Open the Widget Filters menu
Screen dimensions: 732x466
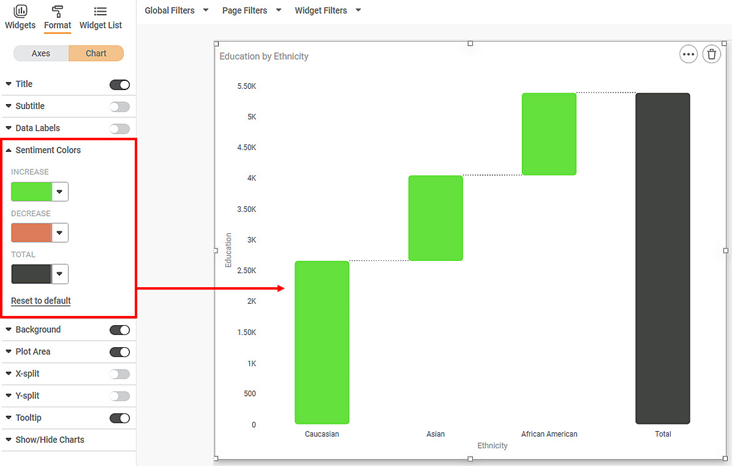327,10
